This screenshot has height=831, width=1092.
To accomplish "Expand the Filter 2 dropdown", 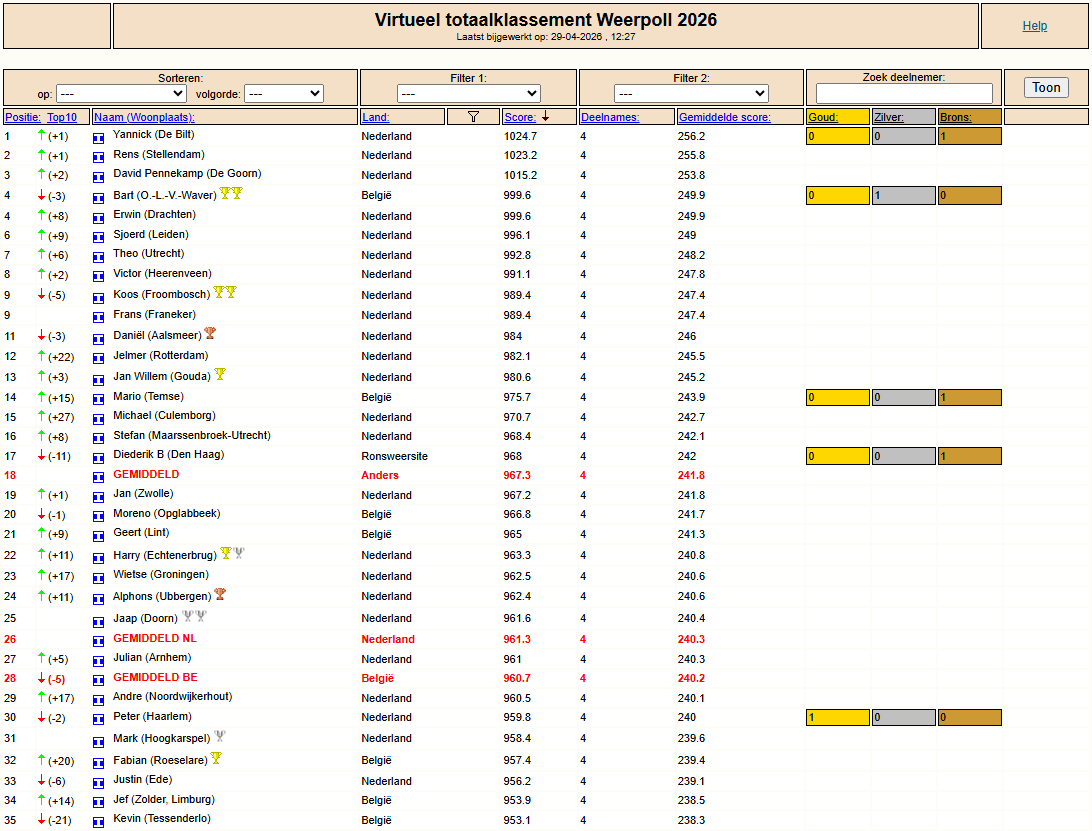I will 691,93.
